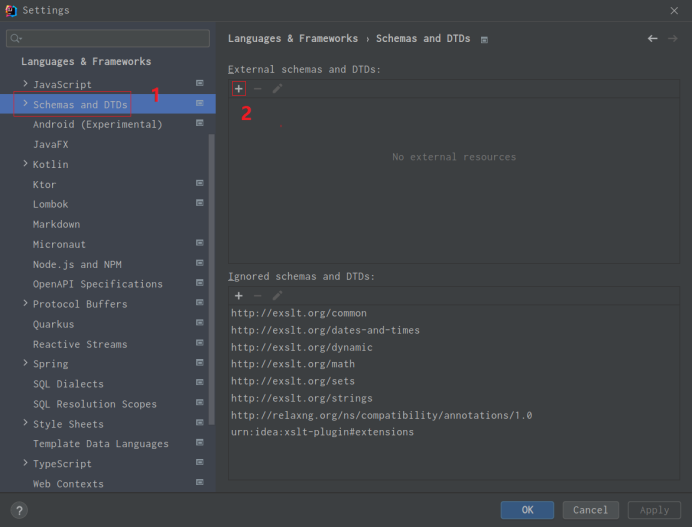The image size is (693, 527).
Task: Click the plus icon under Ignored schemas
Action: 239,296
